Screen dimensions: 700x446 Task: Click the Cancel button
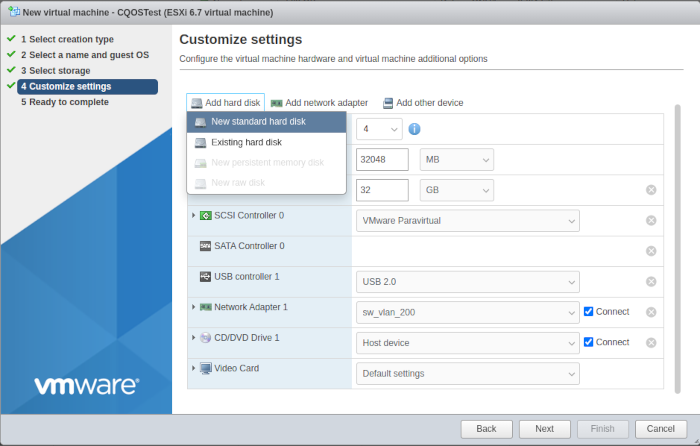[661, 429]
